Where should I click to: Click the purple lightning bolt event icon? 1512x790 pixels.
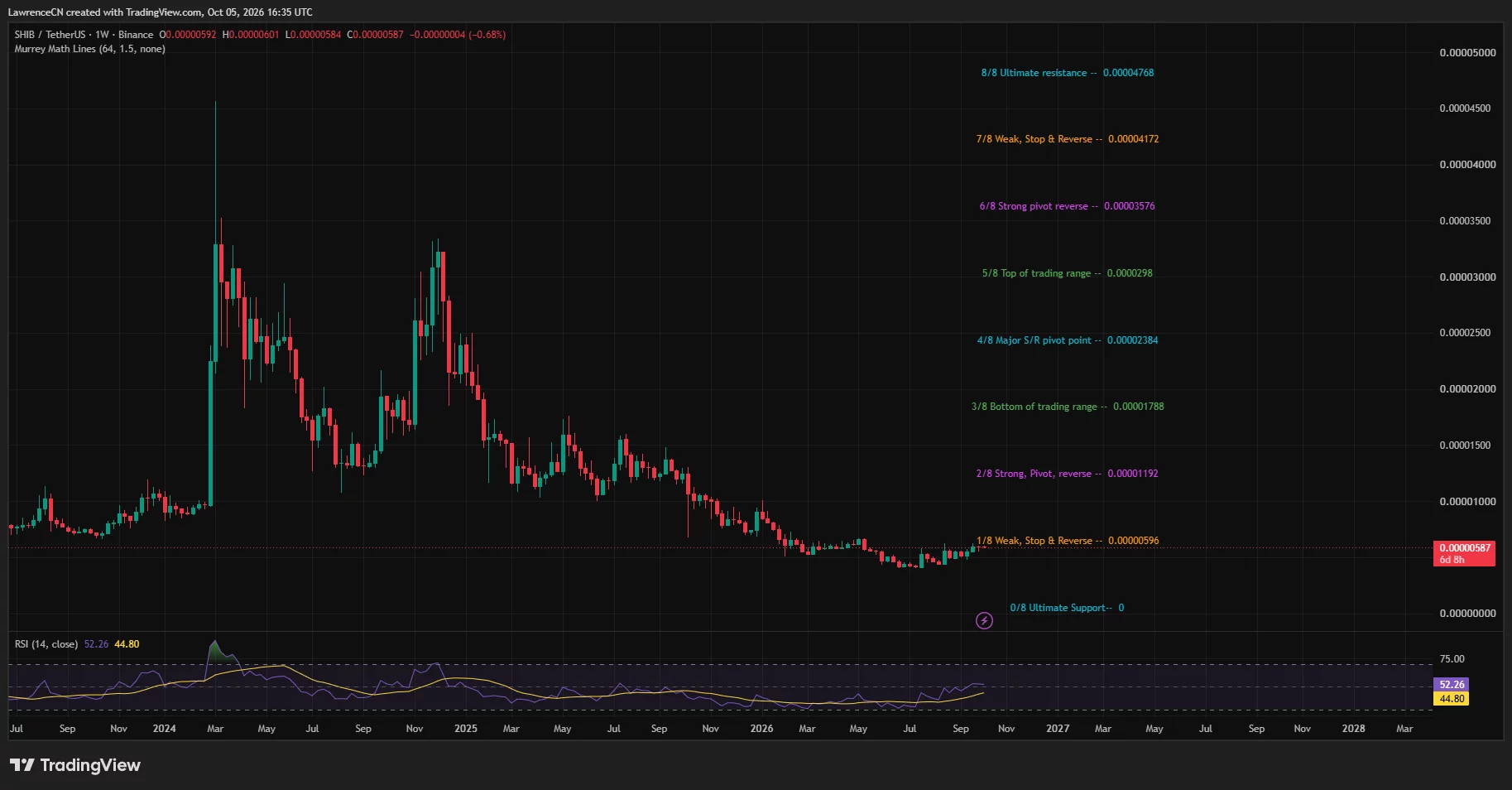click(984, 620)
